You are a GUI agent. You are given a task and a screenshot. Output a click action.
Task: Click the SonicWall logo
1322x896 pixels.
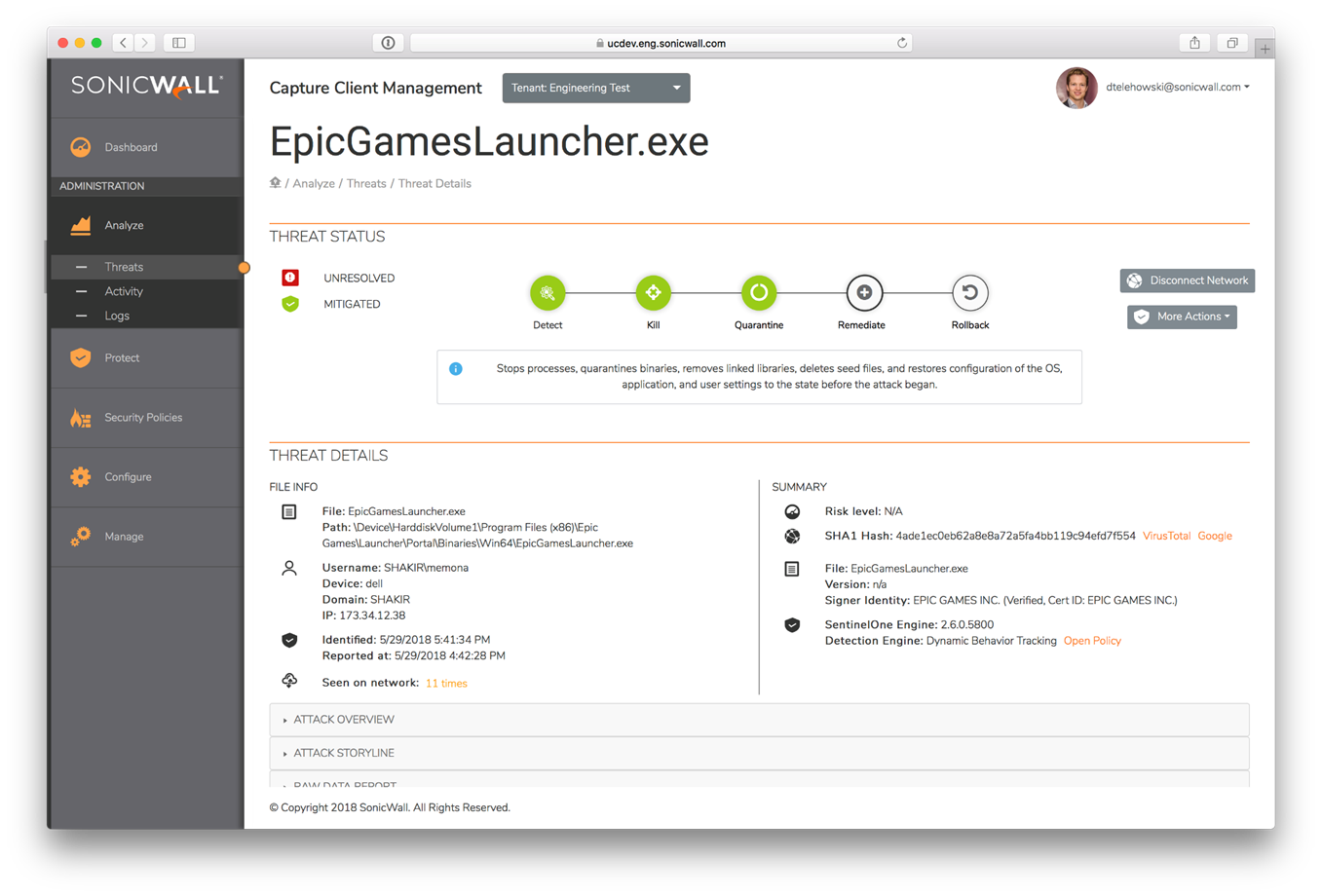pos(147,86)
